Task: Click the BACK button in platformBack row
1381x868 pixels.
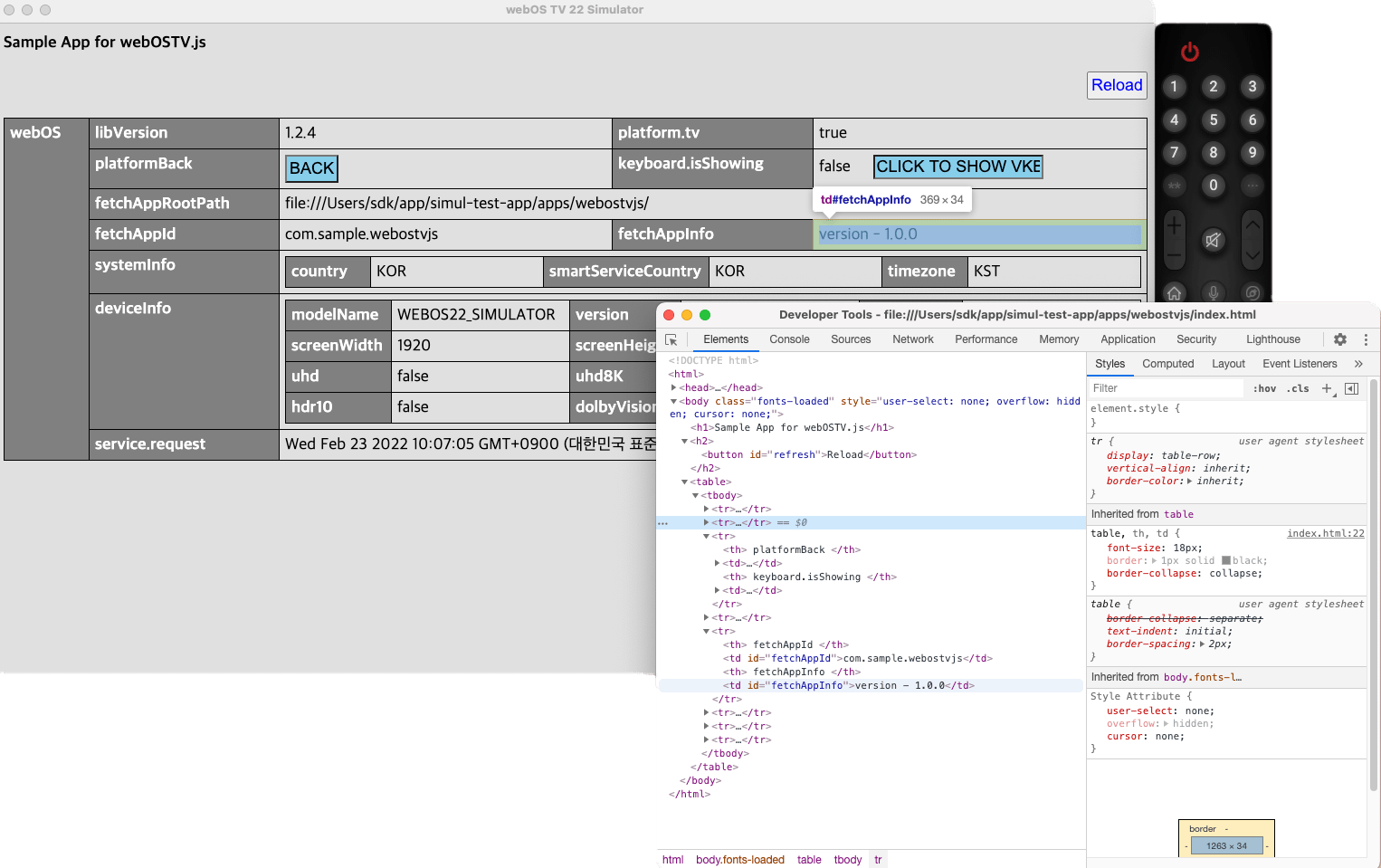Action: [312, 167]
